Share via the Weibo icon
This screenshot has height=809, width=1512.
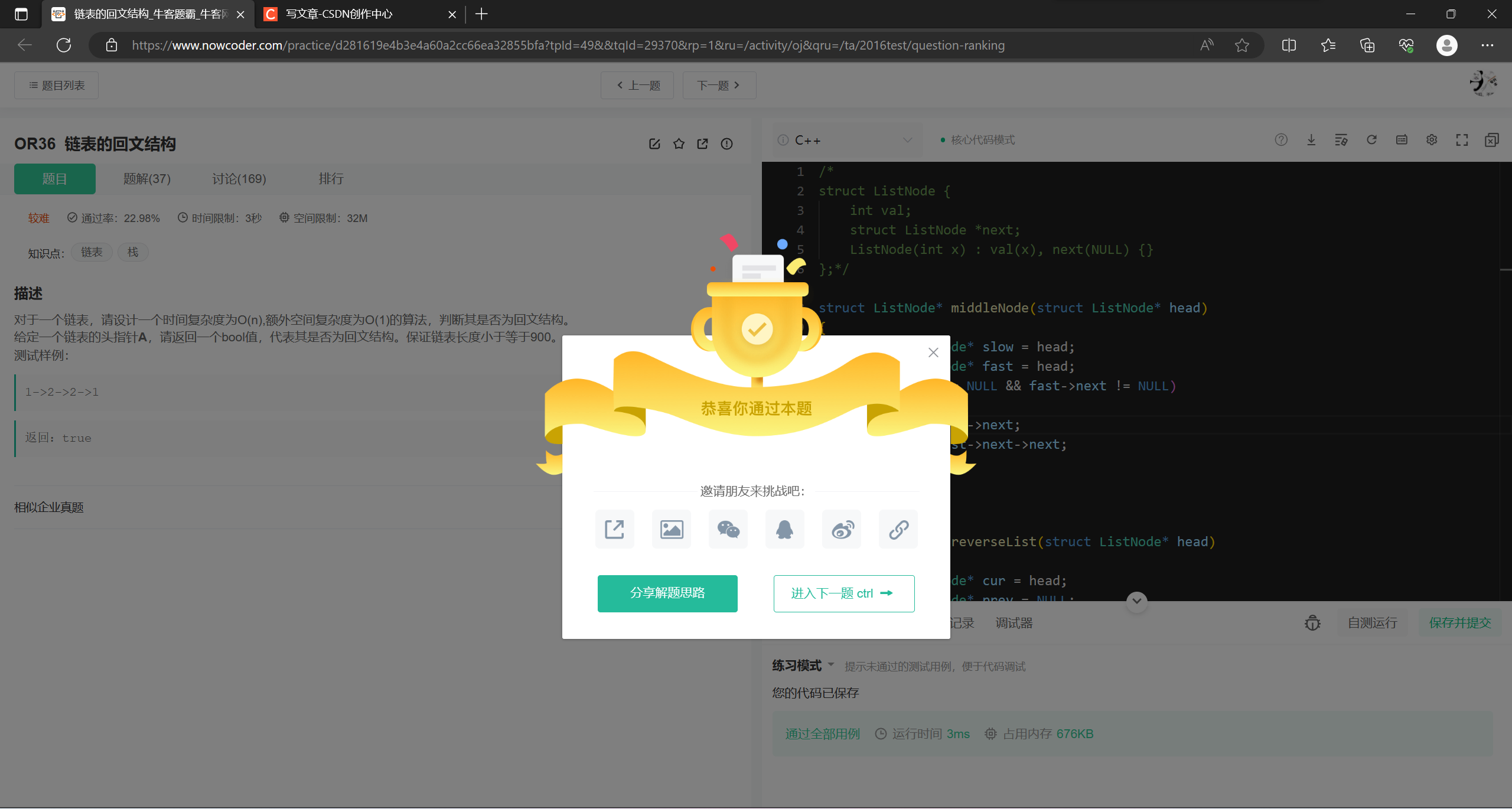pos(842,529)
